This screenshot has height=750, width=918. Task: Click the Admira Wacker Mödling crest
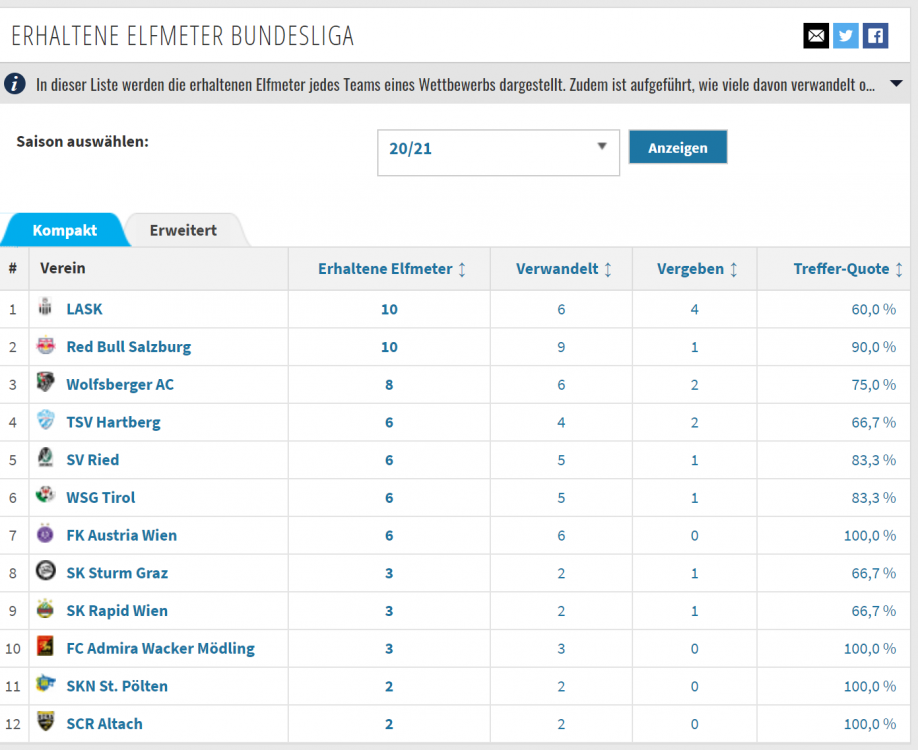pyautogui.click(x=45, y=646)
